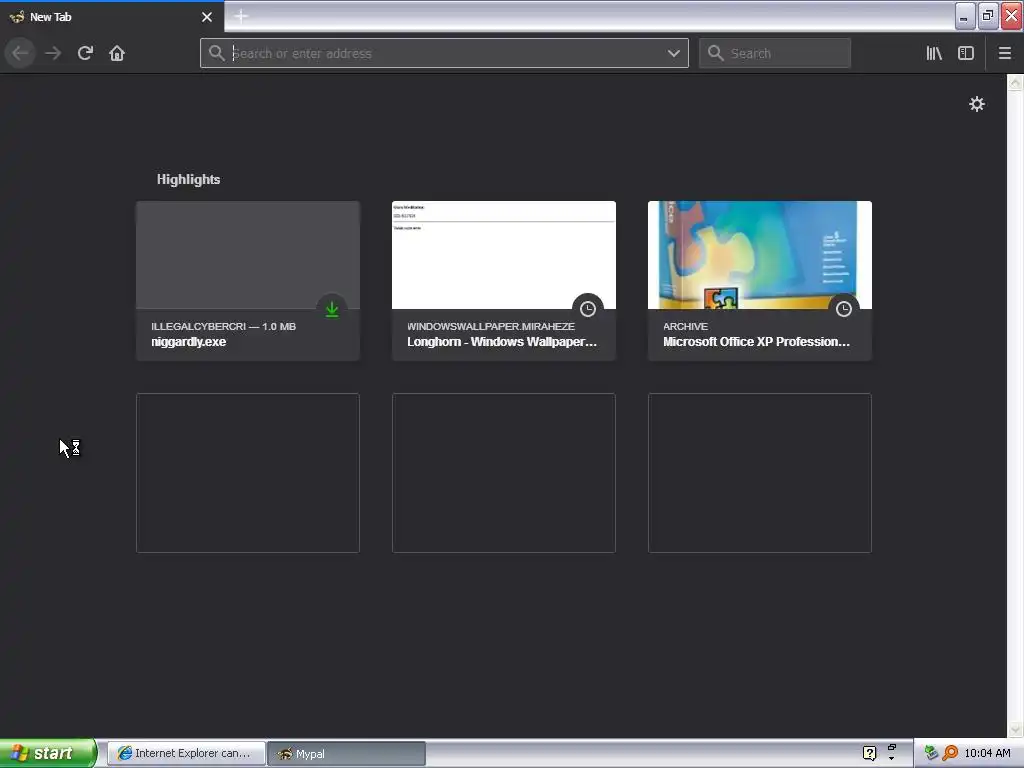Click the 10:04 AM clock
This screenshot has height=768, width=1024.
point(987,753)
